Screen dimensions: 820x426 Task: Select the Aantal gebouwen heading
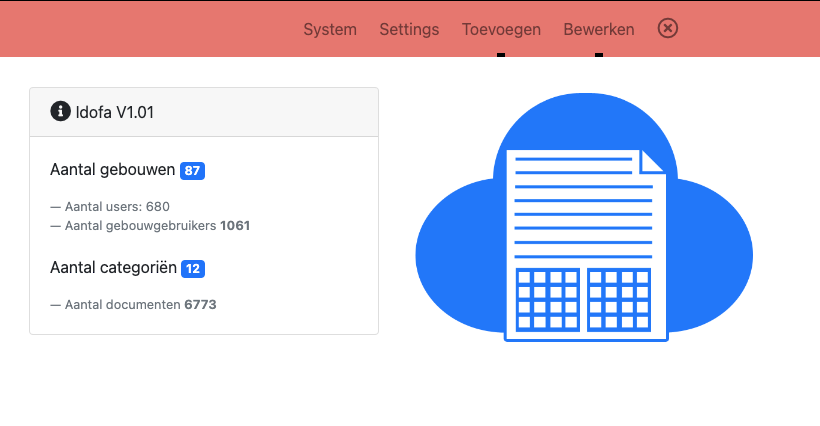click(113, 170)
